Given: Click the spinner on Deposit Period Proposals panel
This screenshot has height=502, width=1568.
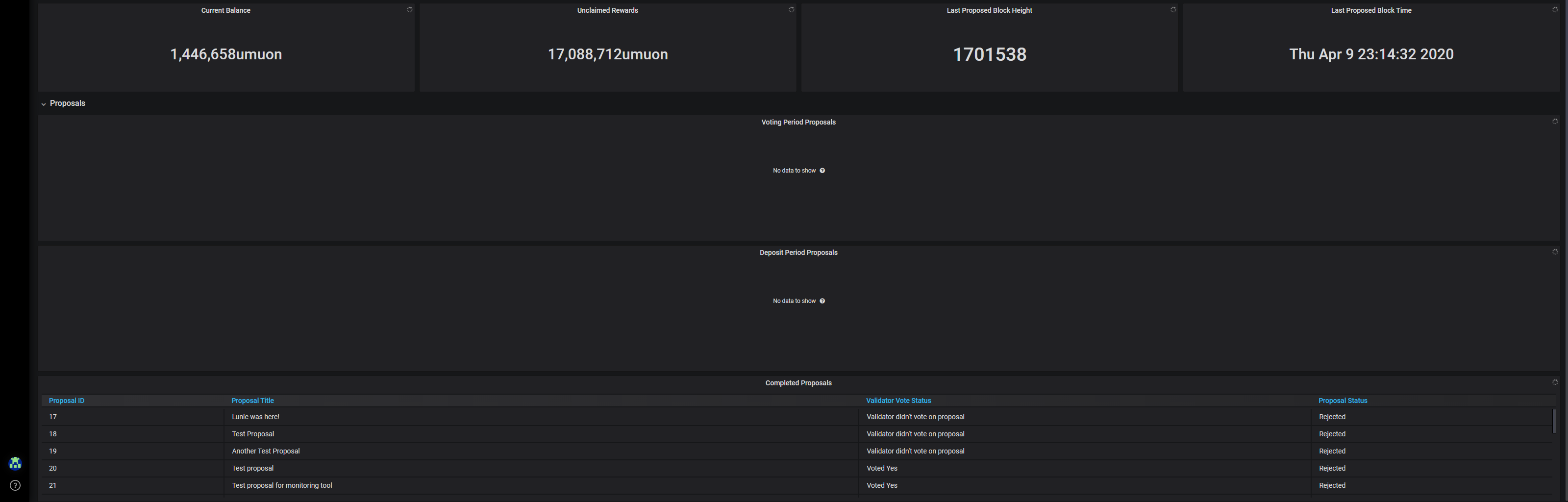Looking at the screenshot, I should click(1555, 252).
